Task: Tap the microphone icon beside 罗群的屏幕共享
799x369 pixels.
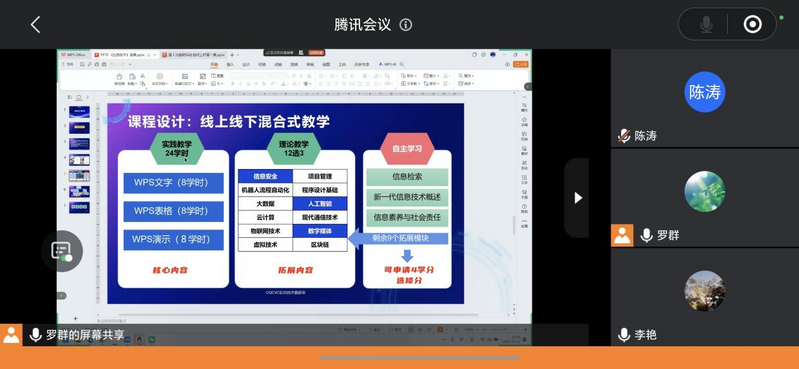Action: click(35, 335)
